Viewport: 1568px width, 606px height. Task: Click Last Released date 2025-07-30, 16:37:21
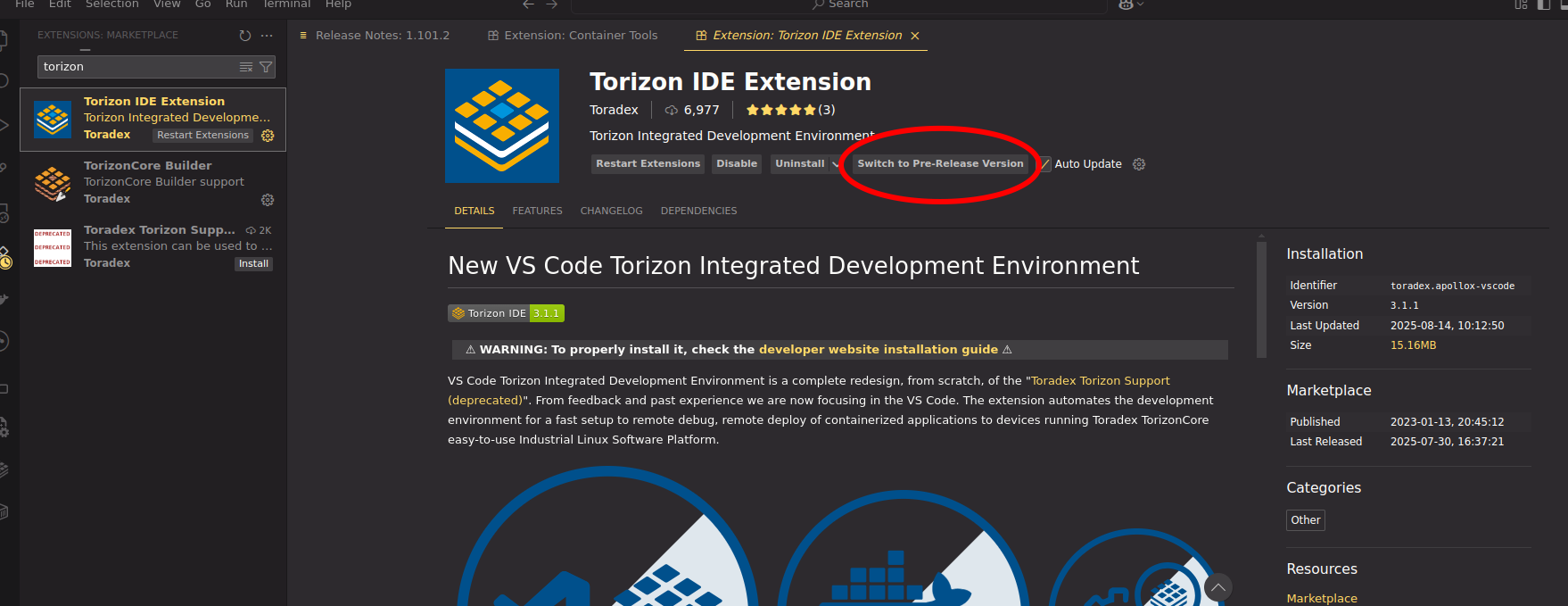pyautogui.click(x=1447, y=442)
